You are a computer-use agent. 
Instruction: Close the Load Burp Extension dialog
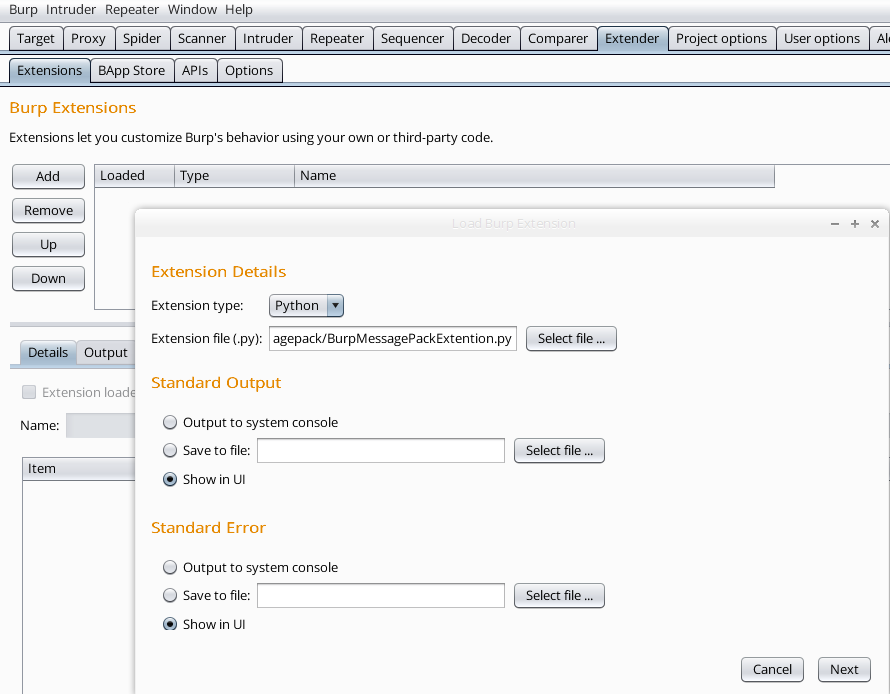point(875,224)
